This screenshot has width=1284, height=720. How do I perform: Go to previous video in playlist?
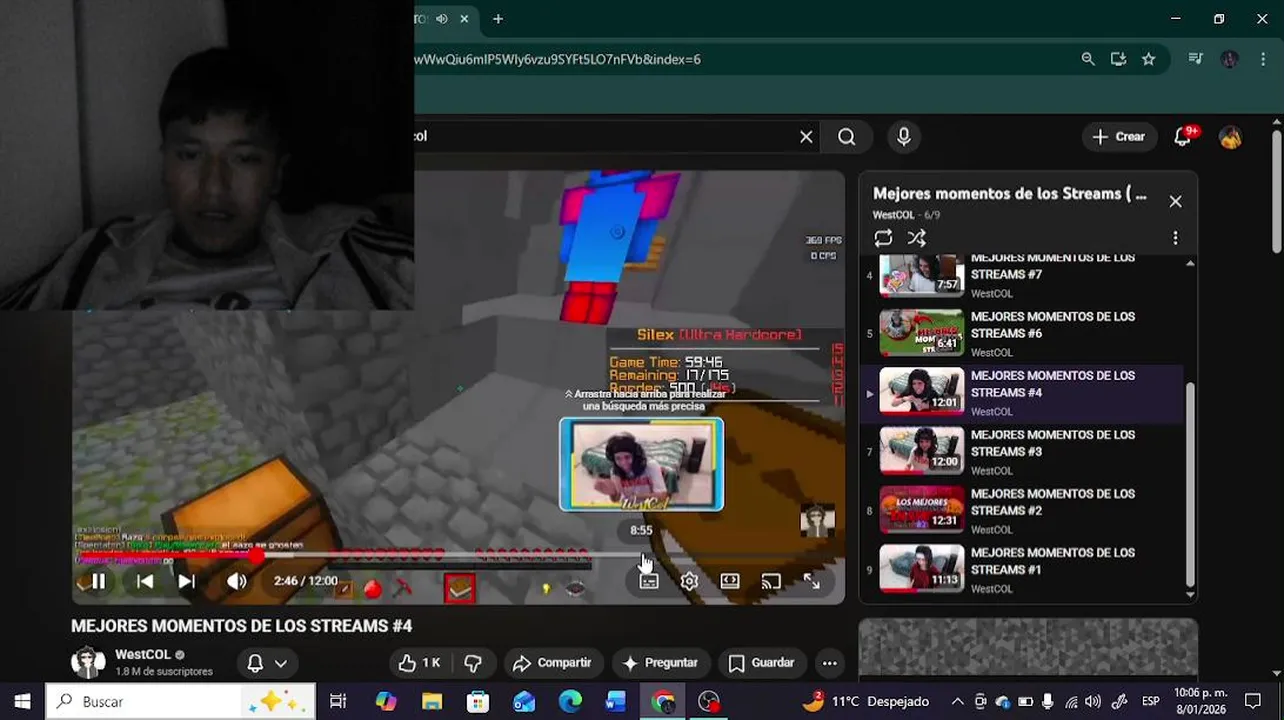click(145, 581)
